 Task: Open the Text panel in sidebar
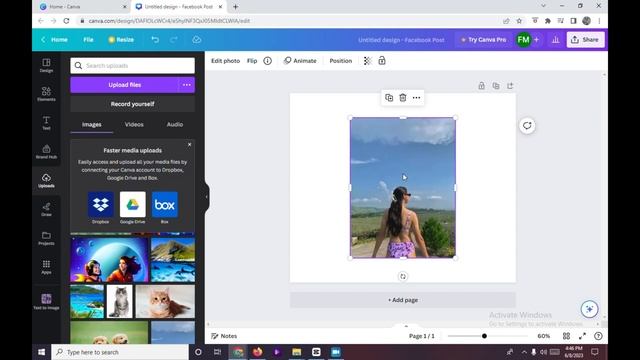[x=46, y=122]
